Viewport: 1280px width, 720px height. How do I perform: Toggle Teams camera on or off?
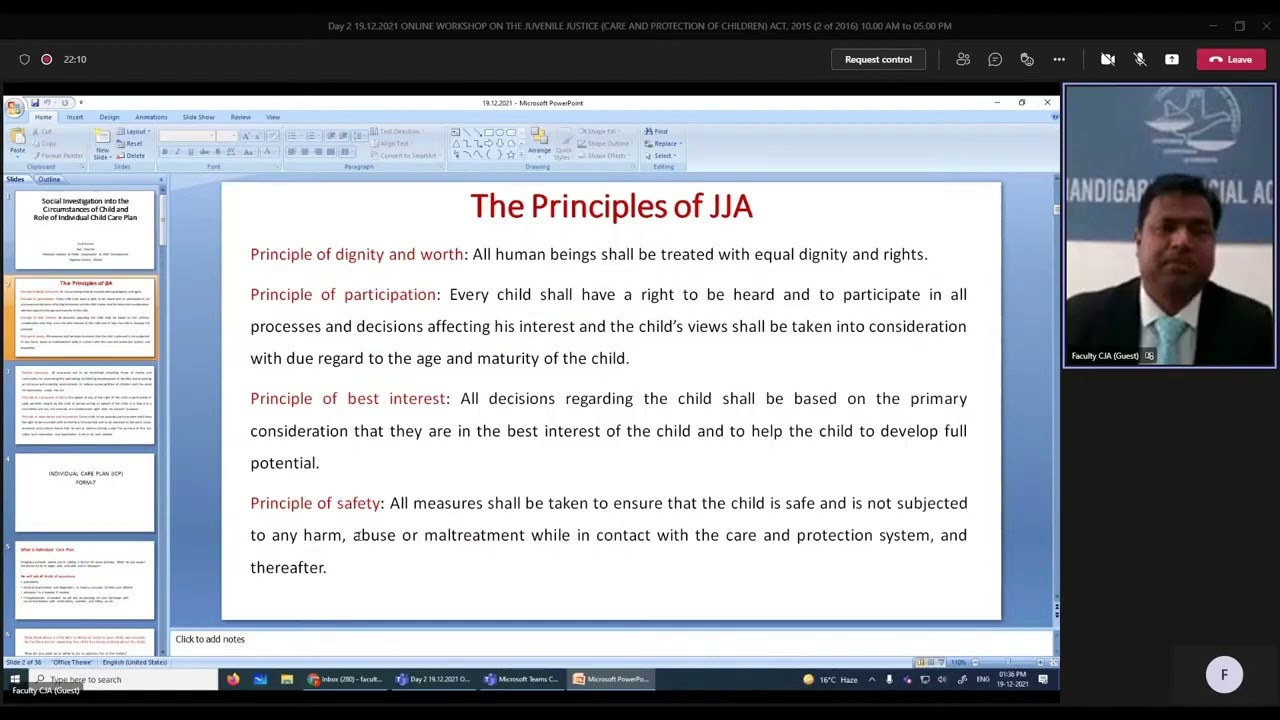[1108, 59]
